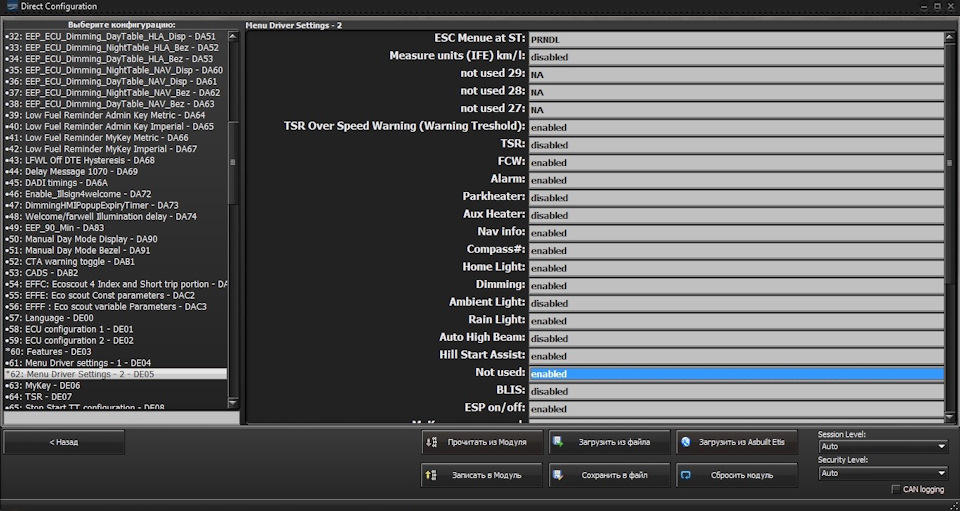Viewport: 960px width, 511px height.
Task: Select 32: EEP_ECU_Dimming_DayTable_HLA_Disp - DA51
Action: (x=115, y=37)
